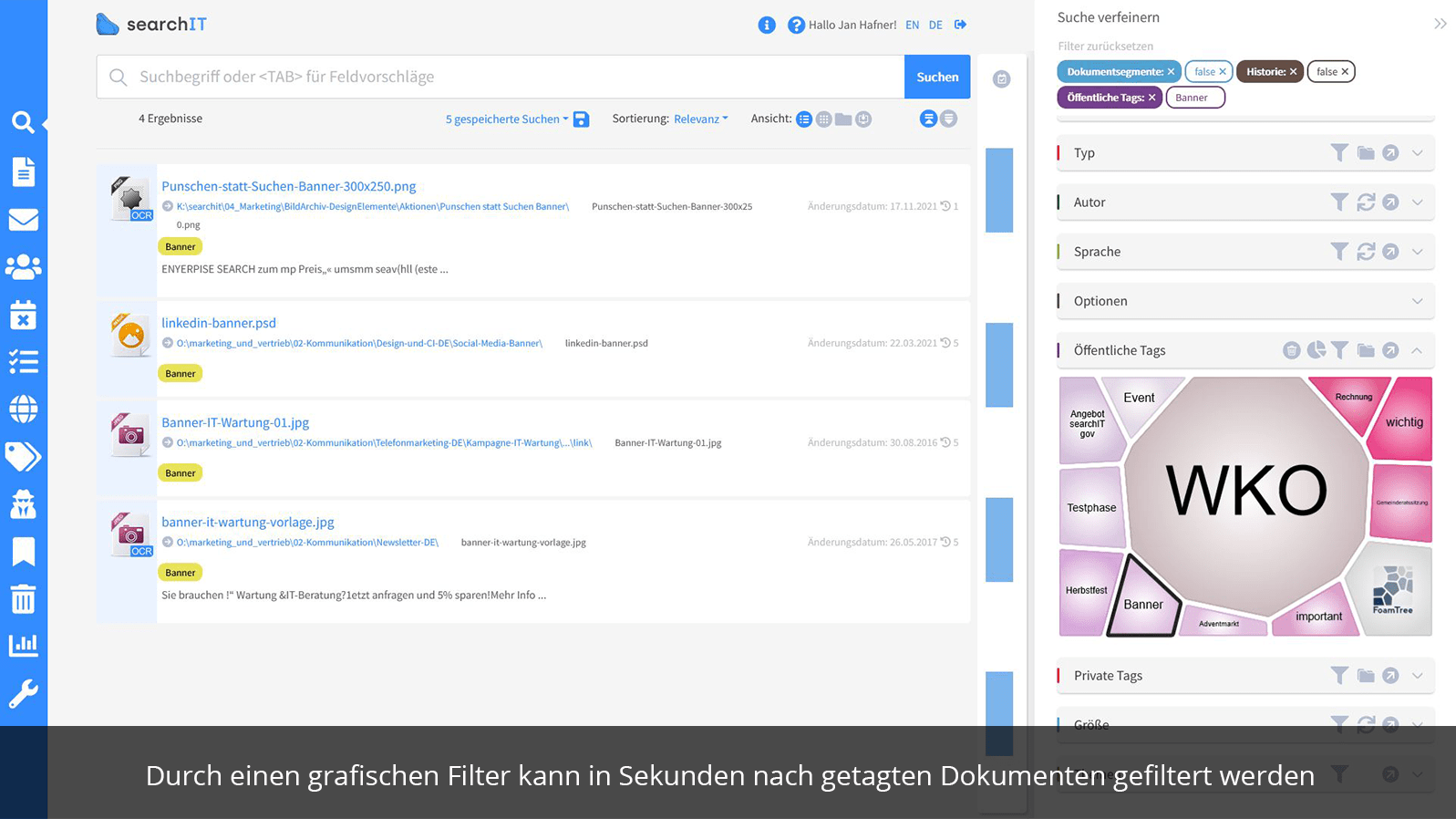
Task: Open the mail envelope icon in the sidebar
Action: (x=23, y=220)
